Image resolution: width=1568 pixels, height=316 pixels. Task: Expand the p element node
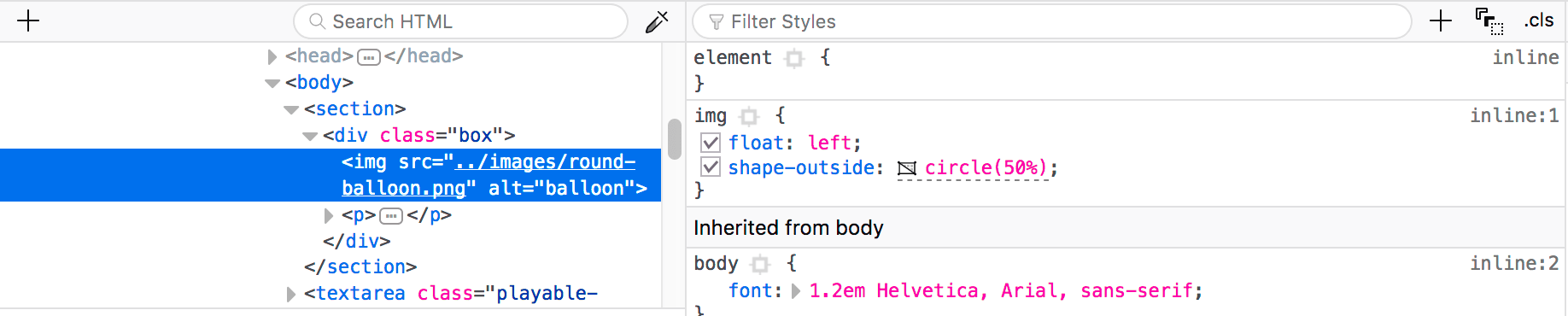point(329,215)
